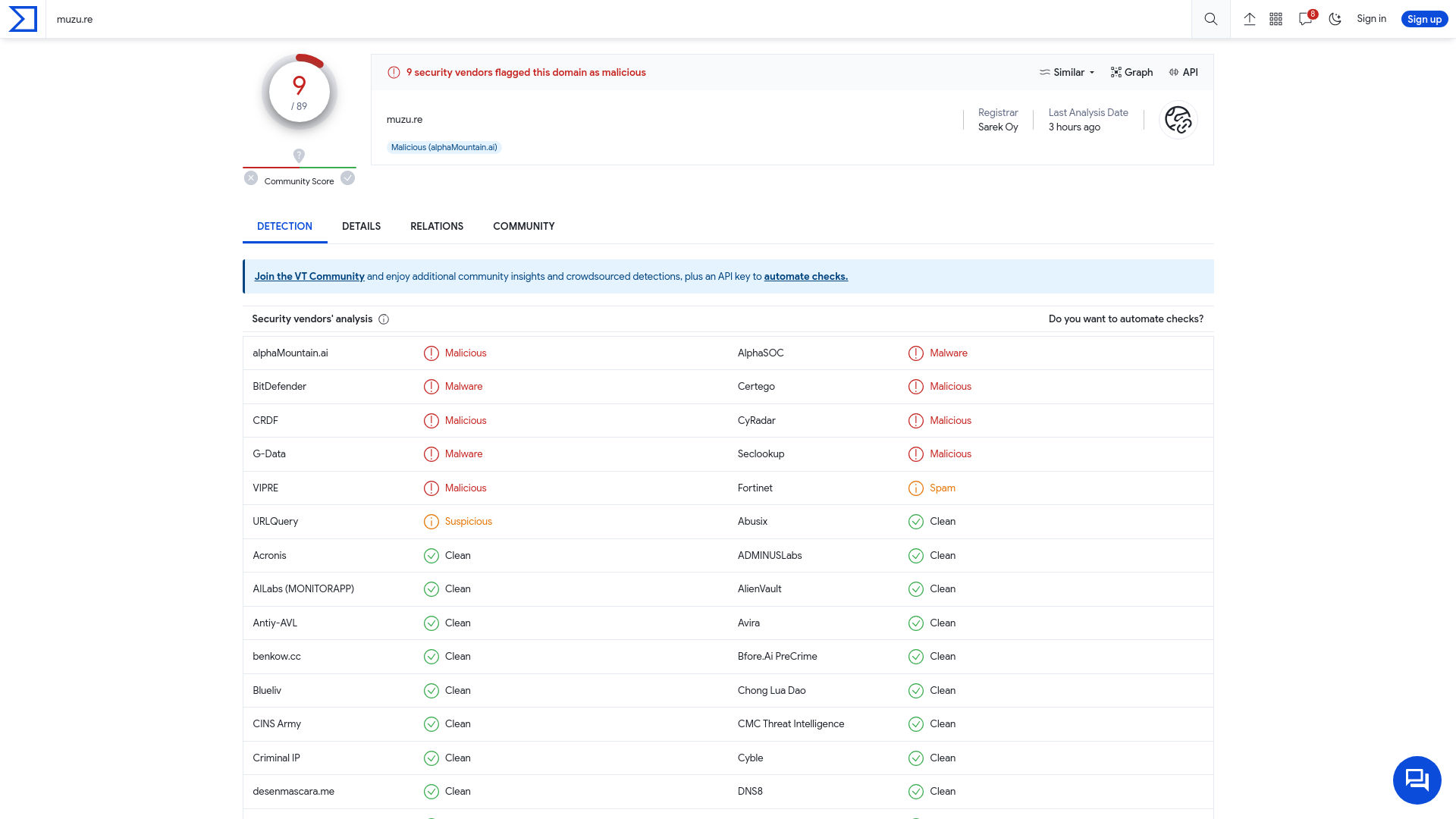
Task: Vote negative with the X icon
Action: [251, 178]
